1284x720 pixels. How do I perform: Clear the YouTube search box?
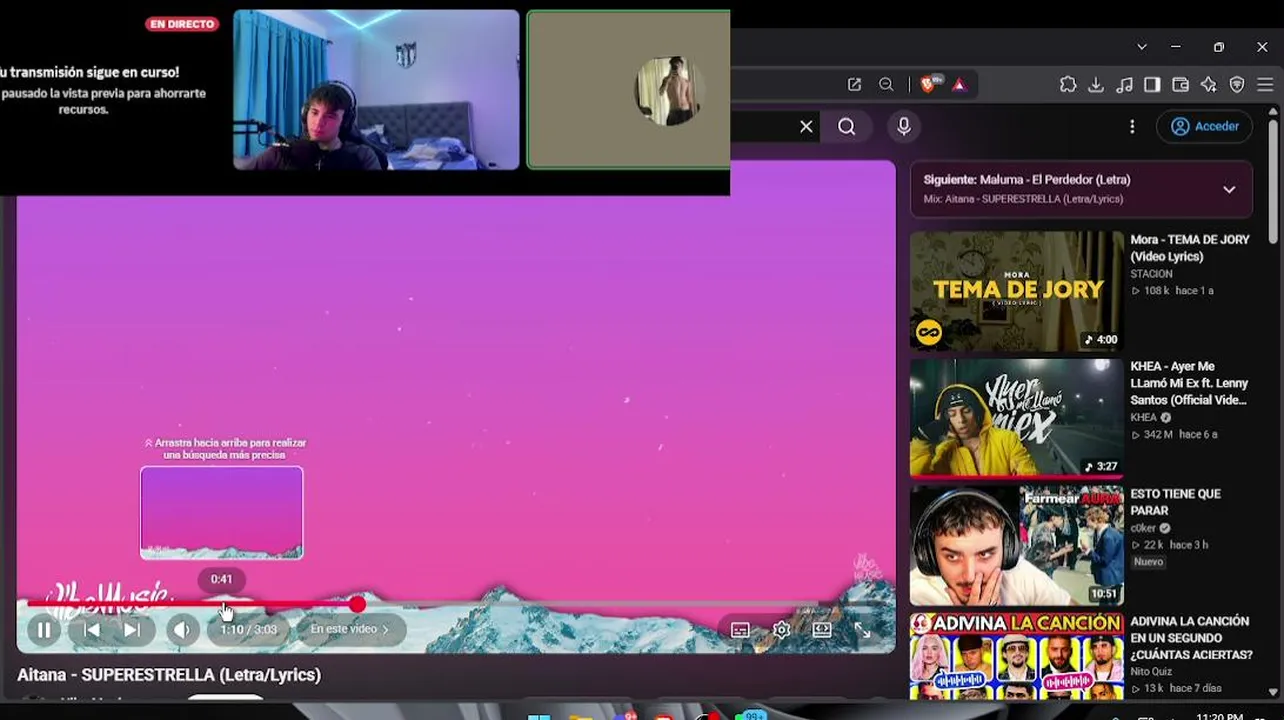[x=806, y=127]
